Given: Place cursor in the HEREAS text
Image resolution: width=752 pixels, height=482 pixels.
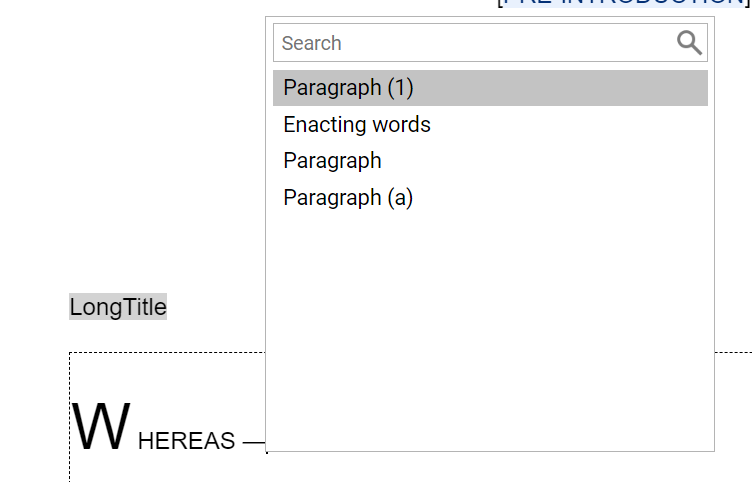Looking at the screenshot, I should pos(187,441).
